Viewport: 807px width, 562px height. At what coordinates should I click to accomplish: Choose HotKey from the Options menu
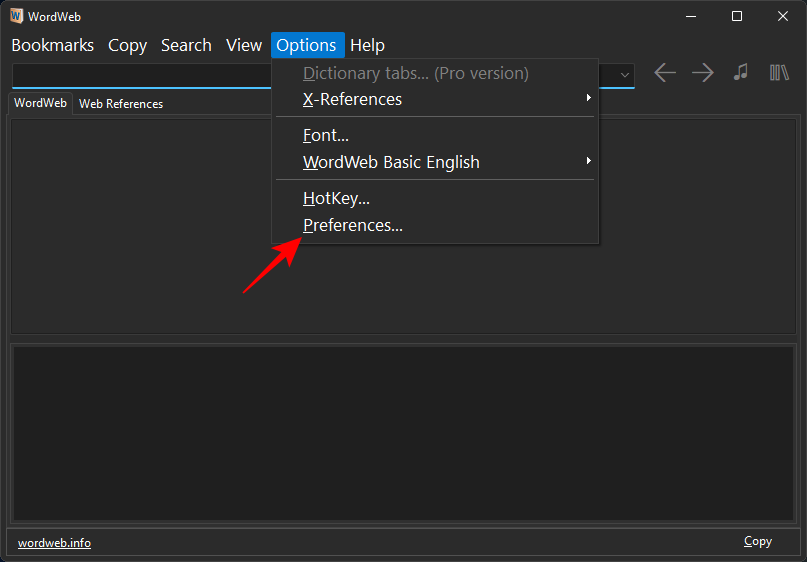coord(336,199)
